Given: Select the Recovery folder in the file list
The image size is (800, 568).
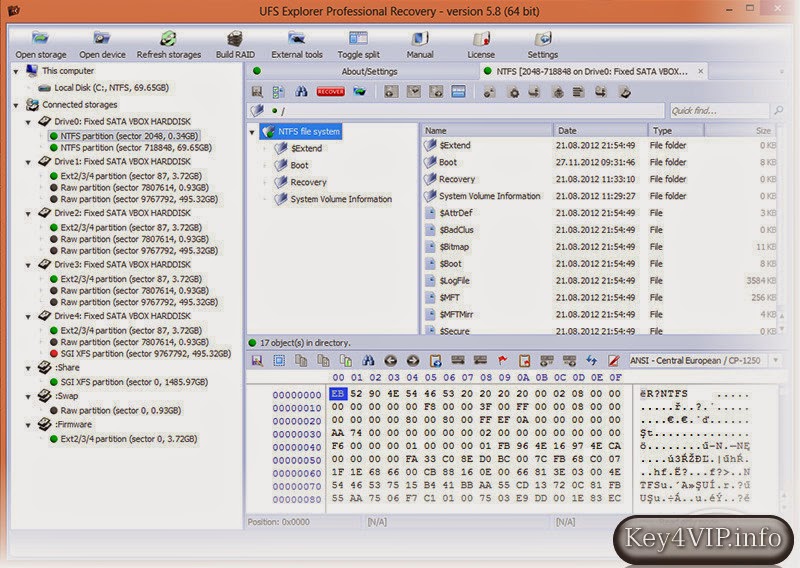Looking at the screenshot, I should click(599, 179).
